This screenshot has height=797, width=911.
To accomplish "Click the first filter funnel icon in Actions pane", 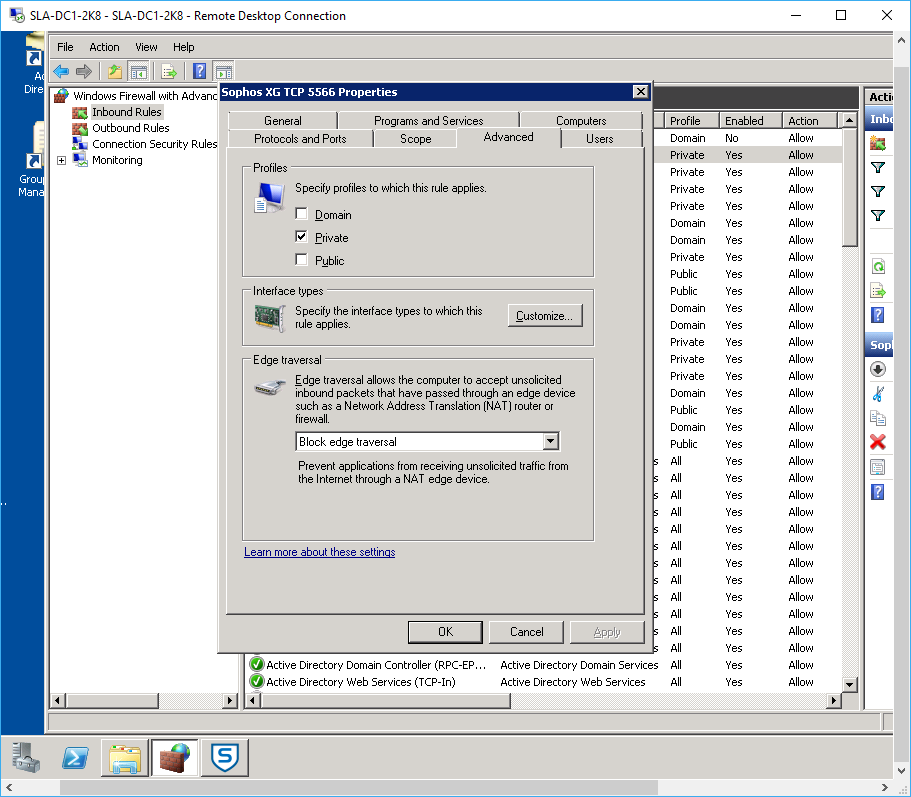I will pos(878,168).
